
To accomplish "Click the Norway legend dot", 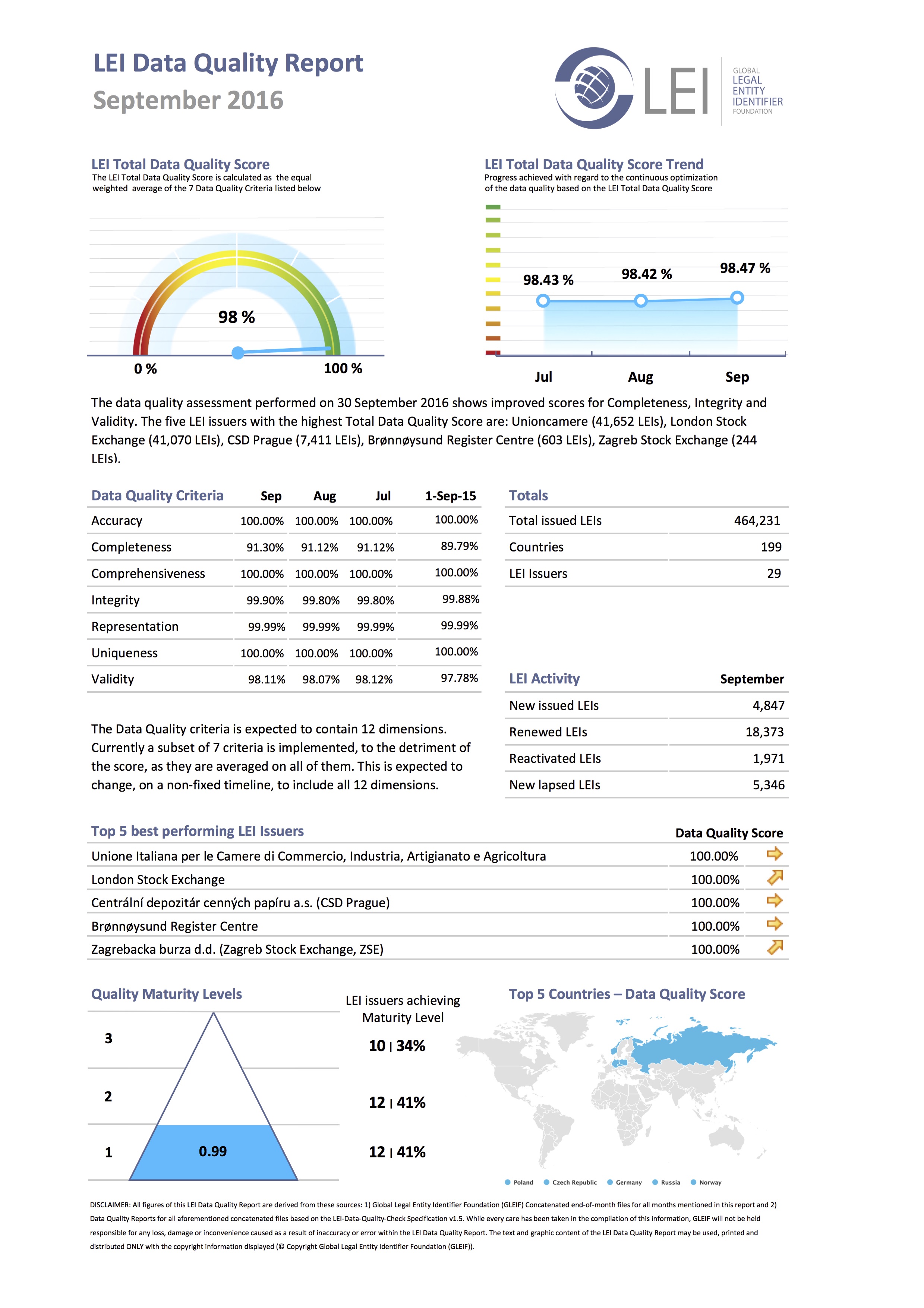I will [x=693, y=1182].
